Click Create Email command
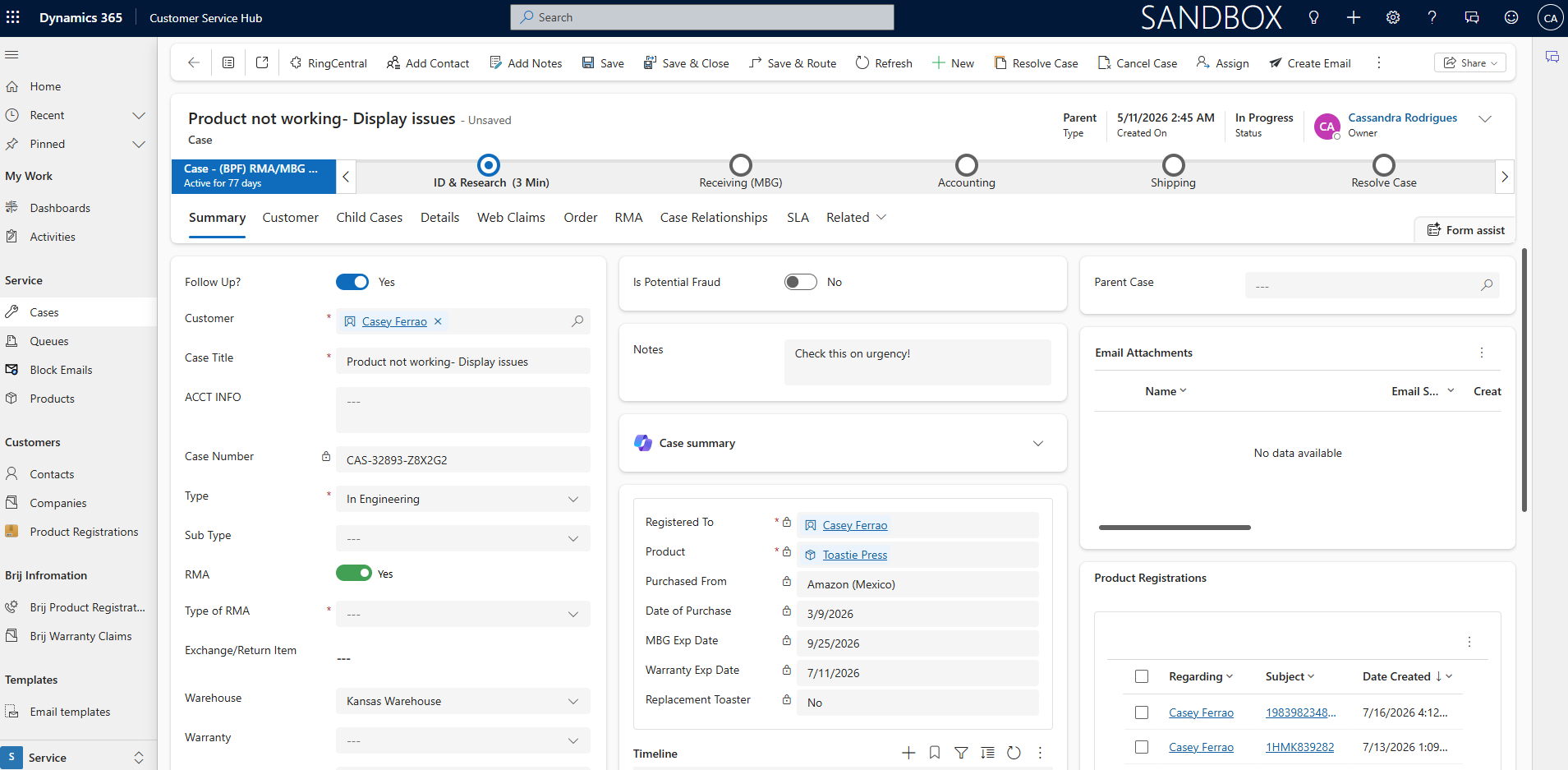This screenshot has width=1568, height=770. click(x=1310, y=63)
